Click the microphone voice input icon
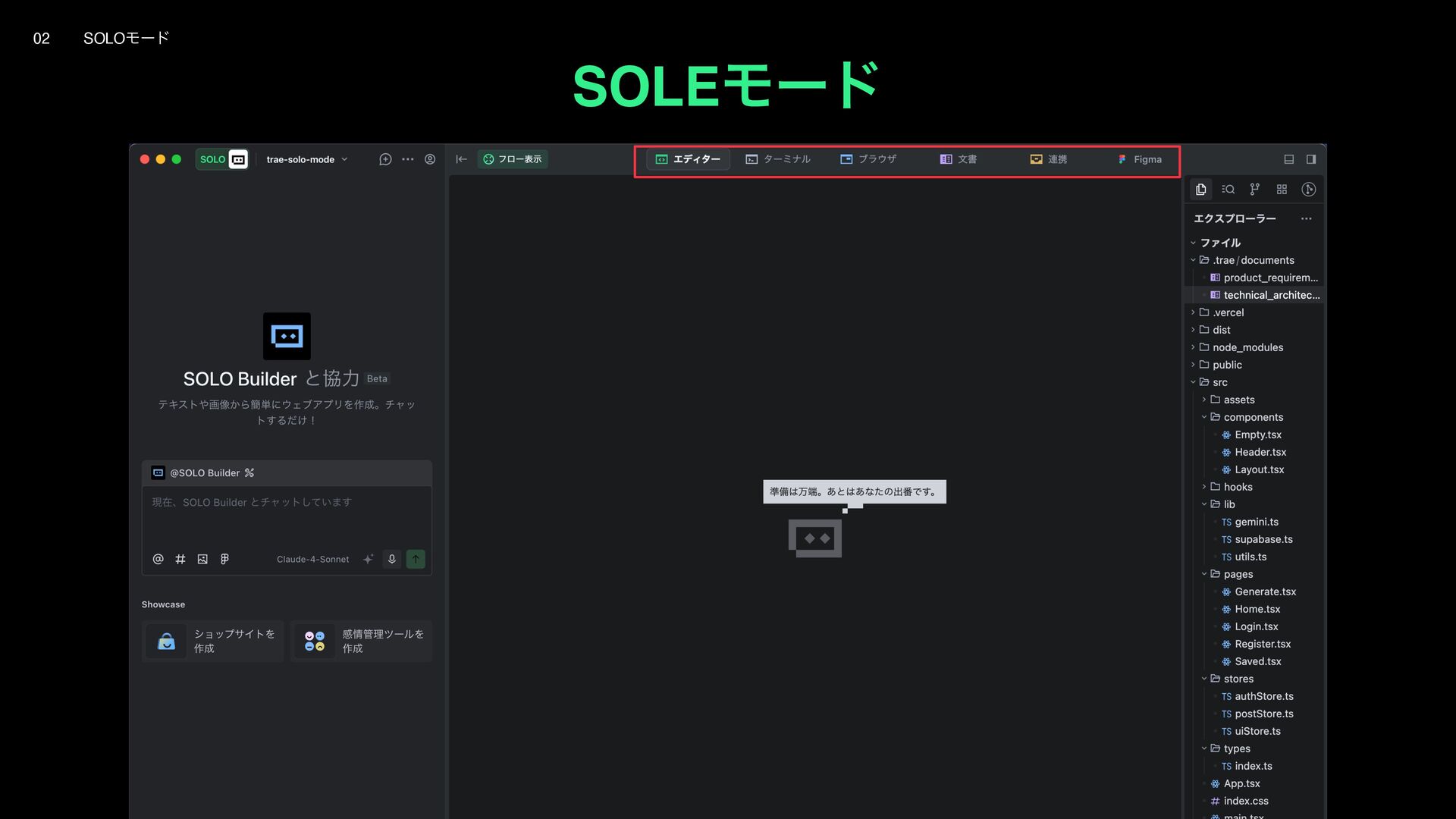This screenshot has width=1456, height=819. point(392,559)
